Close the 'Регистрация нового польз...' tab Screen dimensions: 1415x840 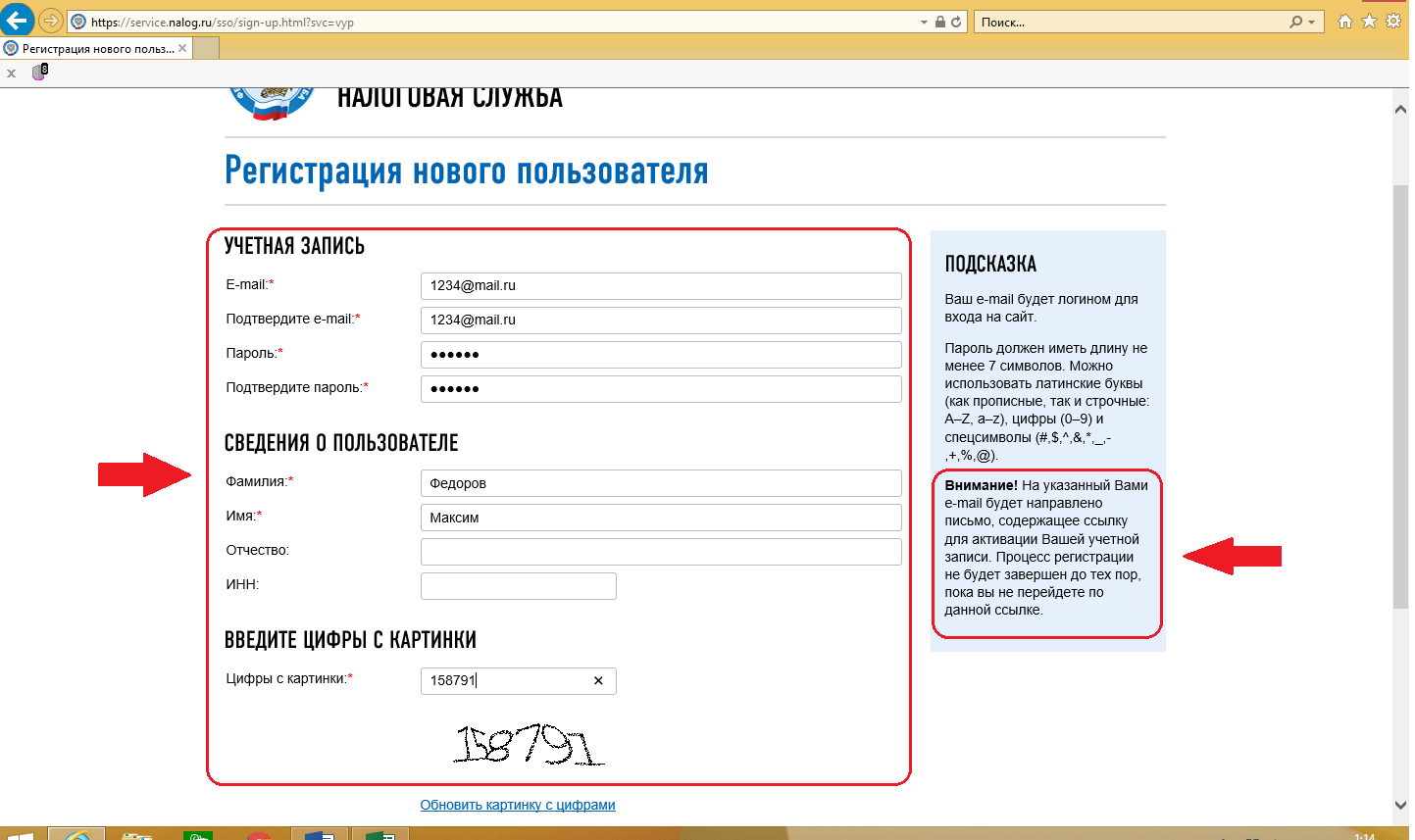pos(182,48)
